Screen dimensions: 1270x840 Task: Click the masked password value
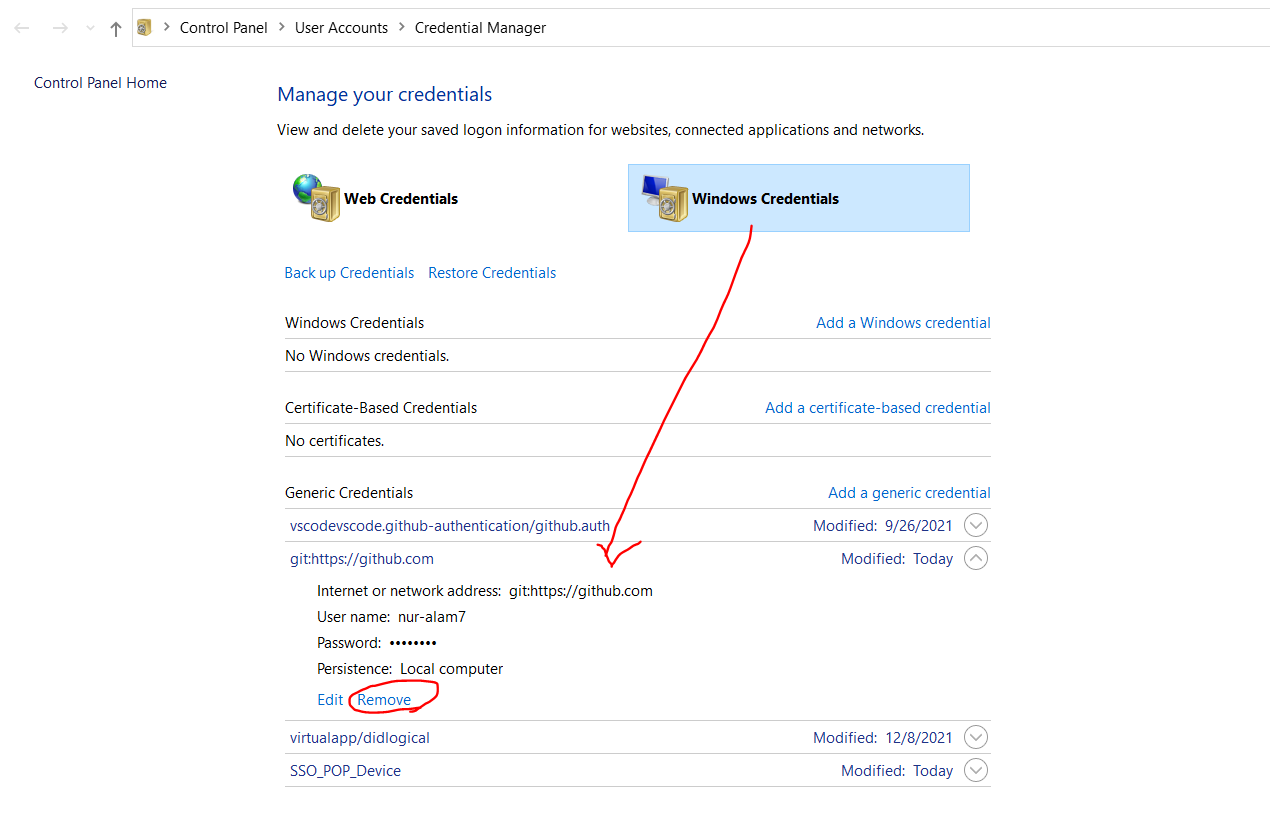click(413, 643)
